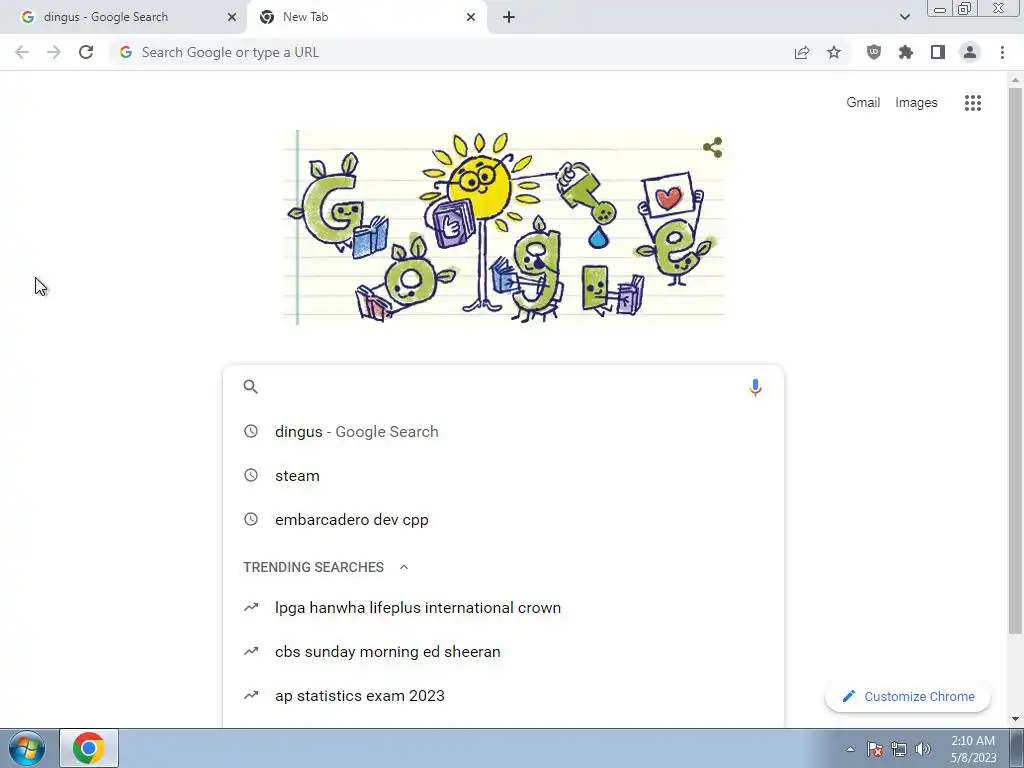This screenshot has width=1024, height=768.
Task: Start voice search with the microphone
Action: pyautogui.click(x=756, y=387)
